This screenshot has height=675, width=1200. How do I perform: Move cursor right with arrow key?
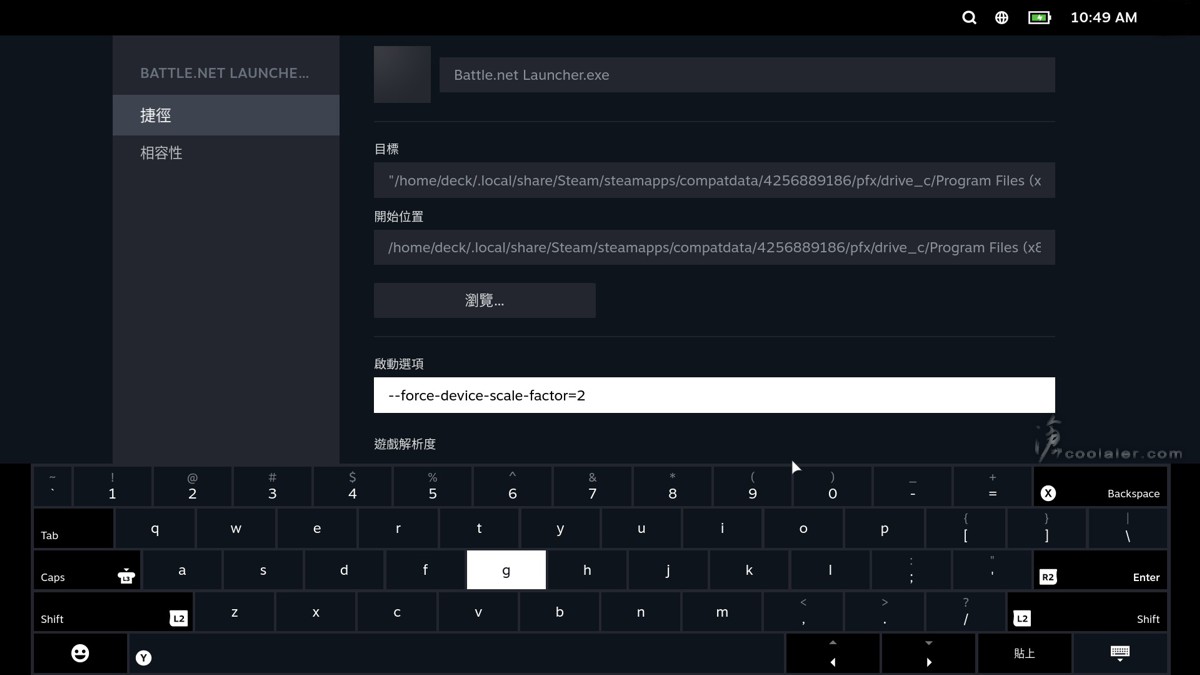pyautogui.click(x=928, y=653)
